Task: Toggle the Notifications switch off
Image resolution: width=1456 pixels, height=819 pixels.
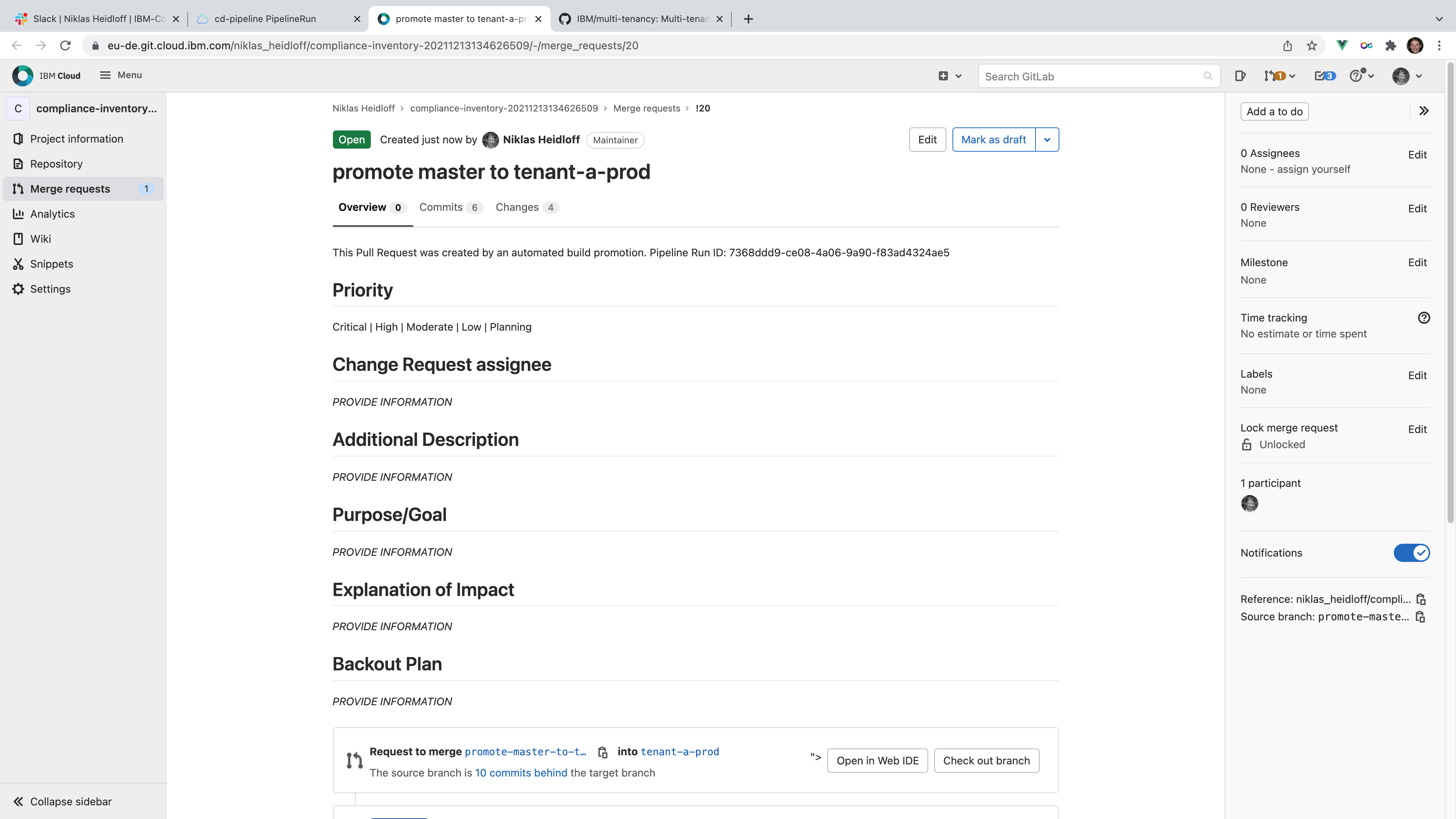Action: click(x=1411, y=553)
